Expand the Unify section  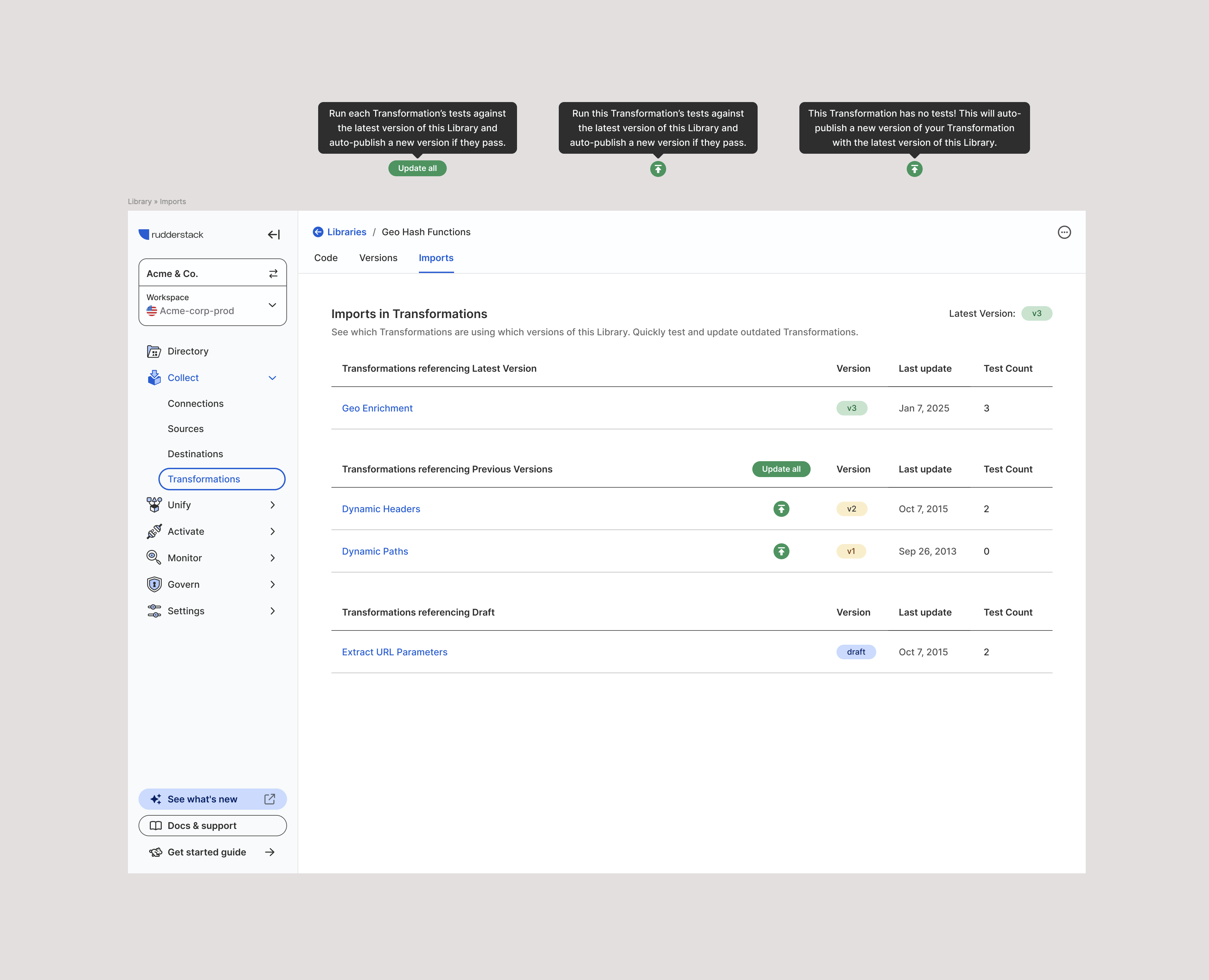pyautogui.click(x=272, y=505)
